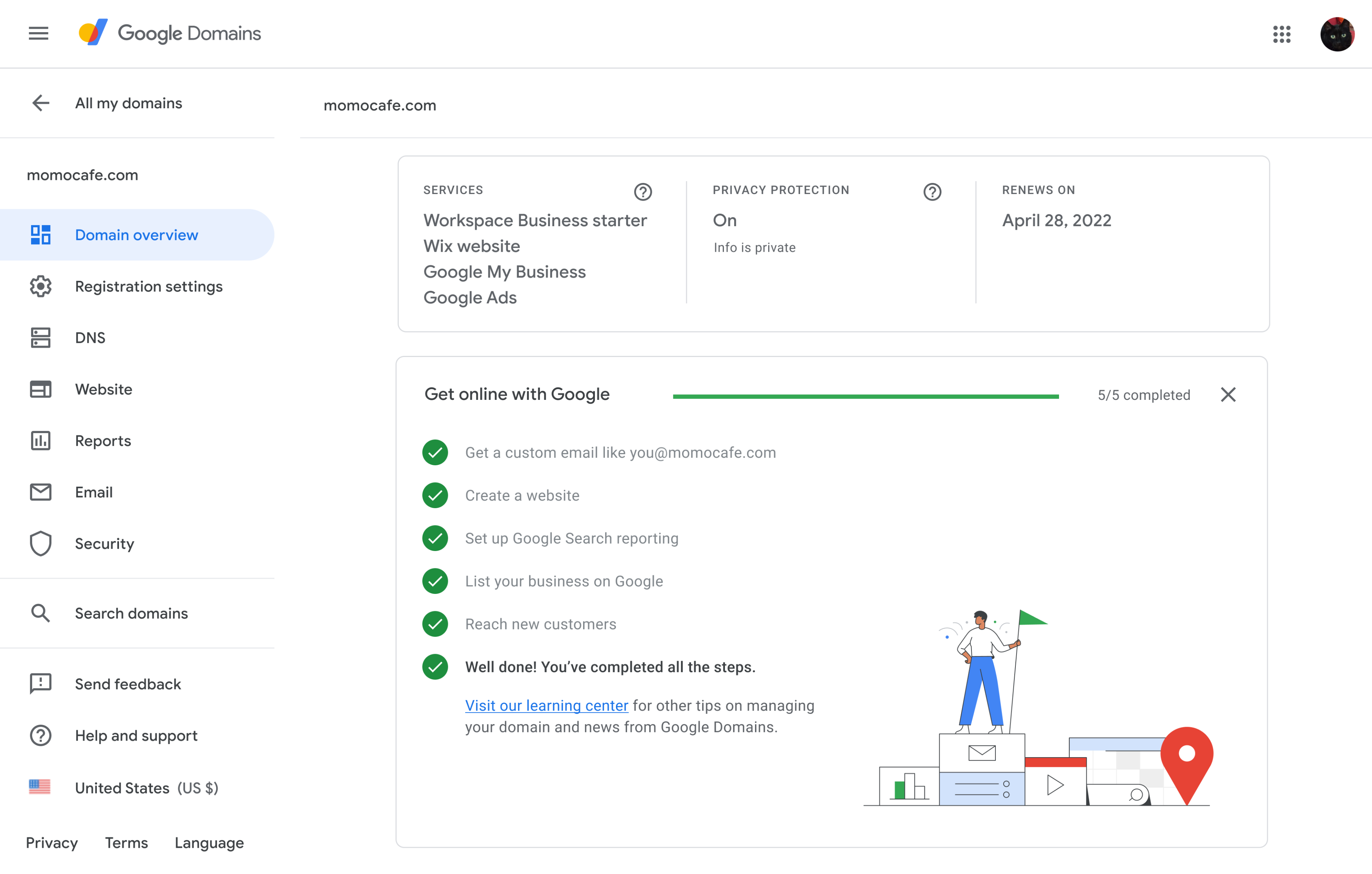Click the April 28, 2022 renewal date
This screenshot has height=874, width=1372.
[x=1056, y=221]
